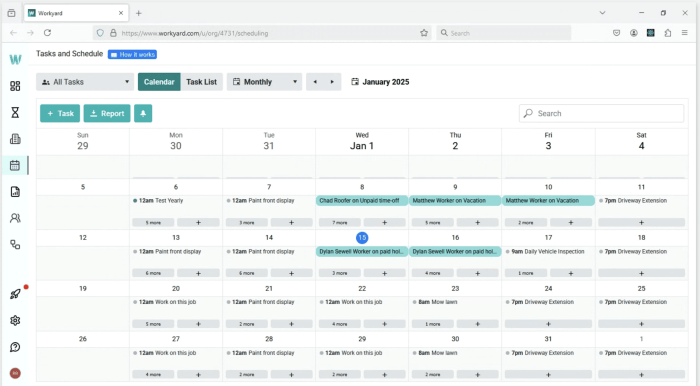Open the Firefox hamburger application menu
This screenshot has height=386, width=700.
pos(684,33)
